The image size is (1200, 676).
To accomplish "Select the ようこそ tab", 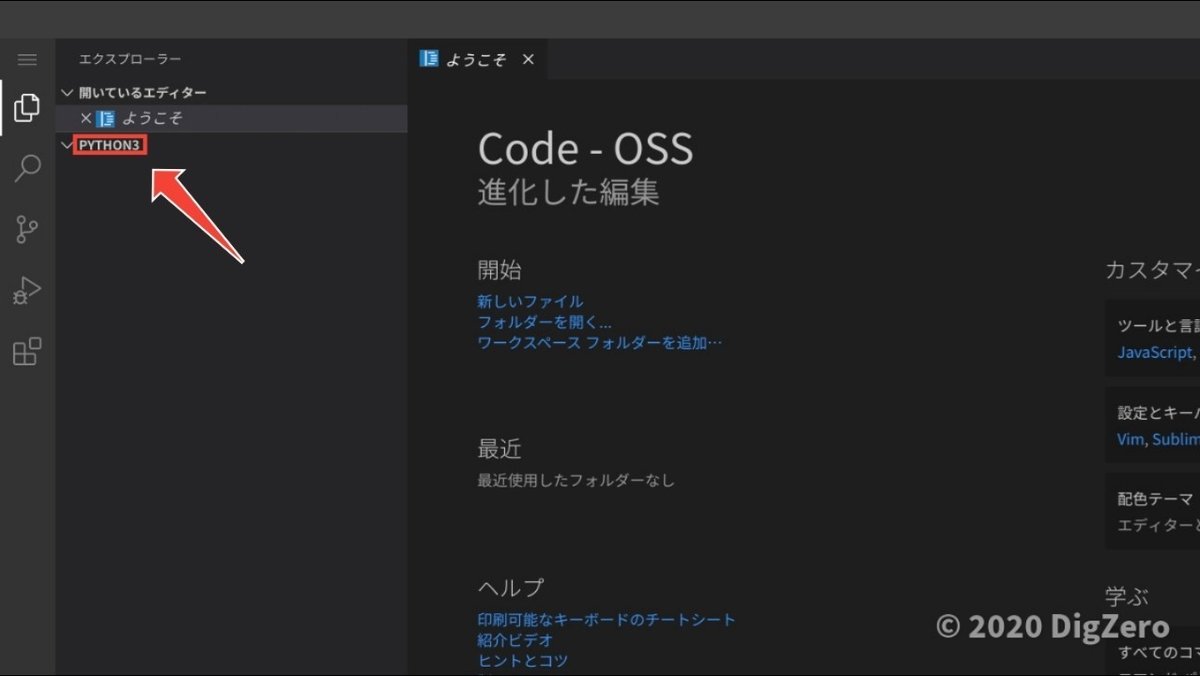I will (477, 60).
